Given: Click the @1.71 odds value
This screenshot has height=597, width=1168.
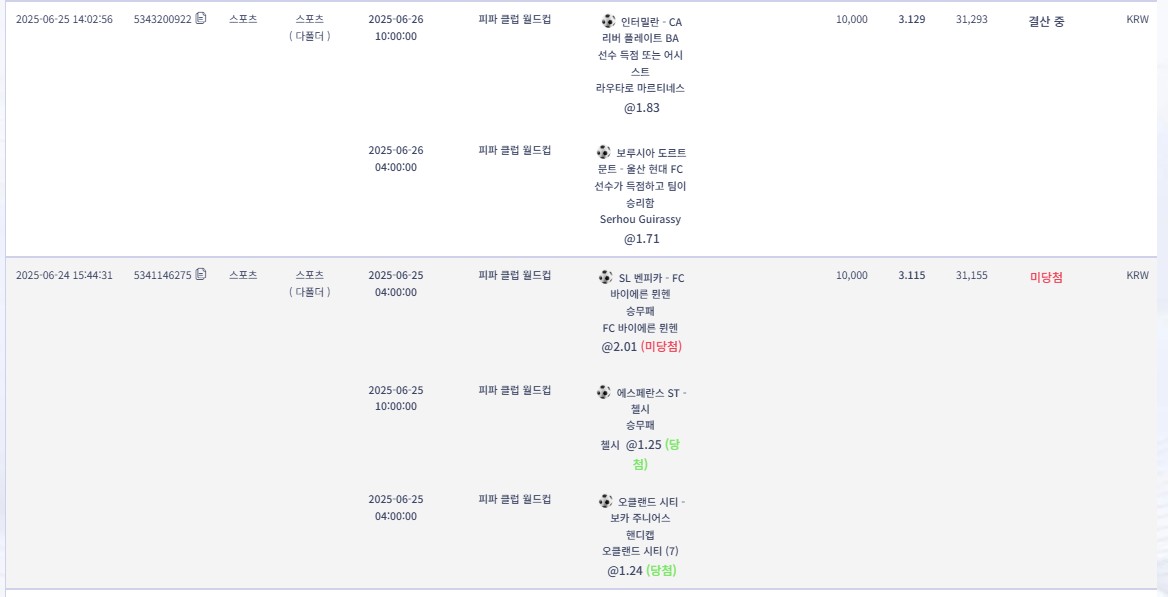Looking at the screenshot, I should (642, 239).
